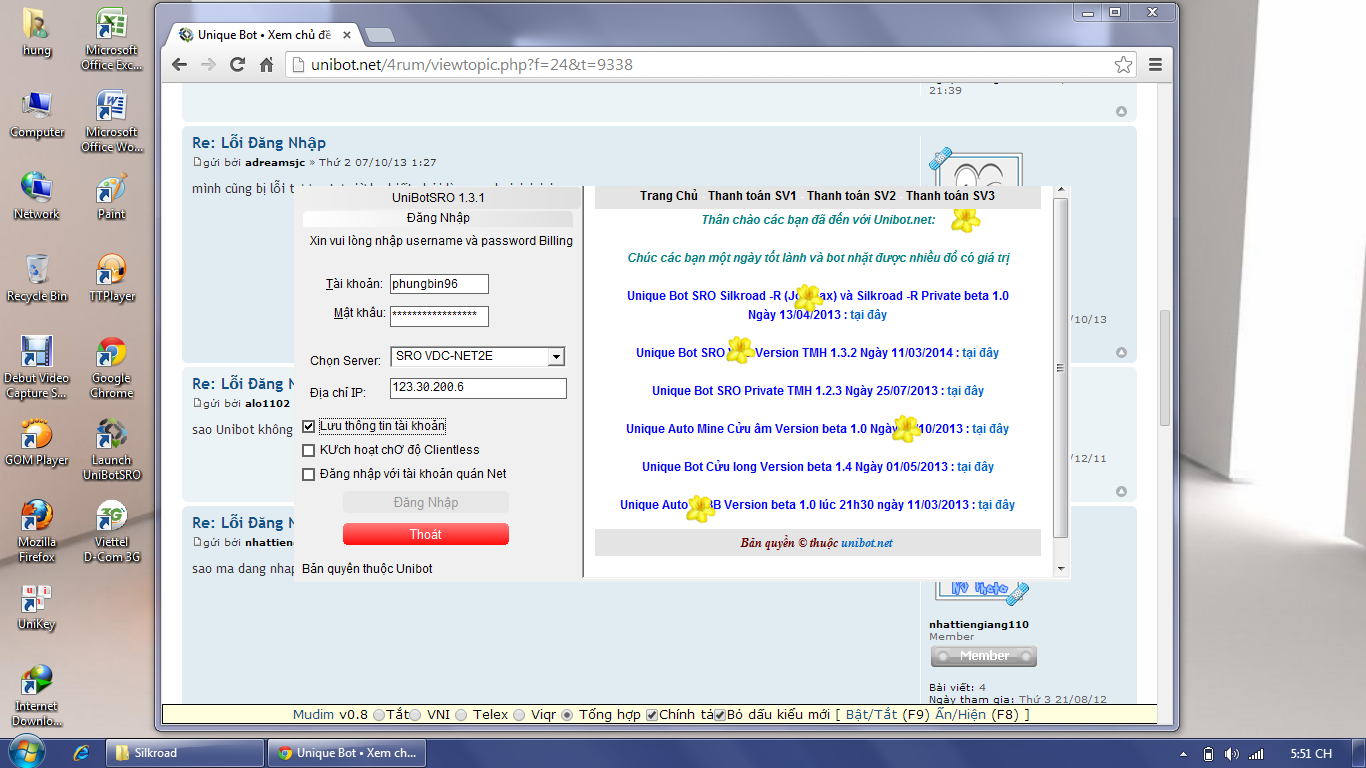The height and width of the screenshot is (768, 1366).
Task: Switch to Silkroad taskbar window
Action: coord(184,753)
